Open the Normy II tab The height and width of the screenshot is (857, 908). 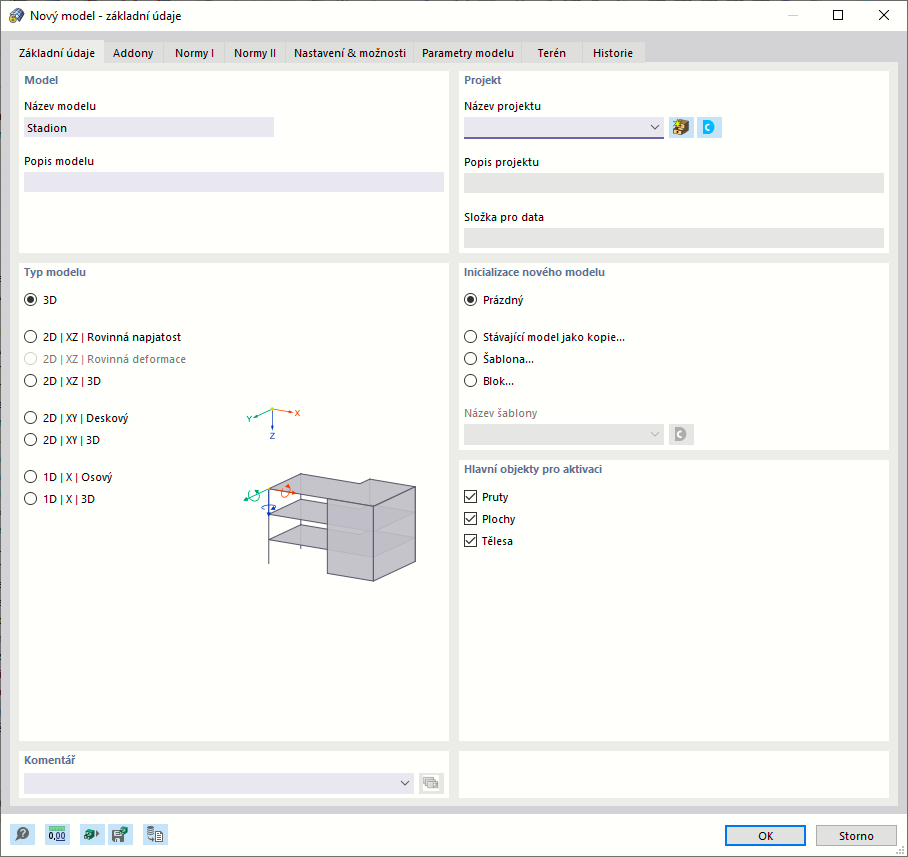click(x=255, y=53)
